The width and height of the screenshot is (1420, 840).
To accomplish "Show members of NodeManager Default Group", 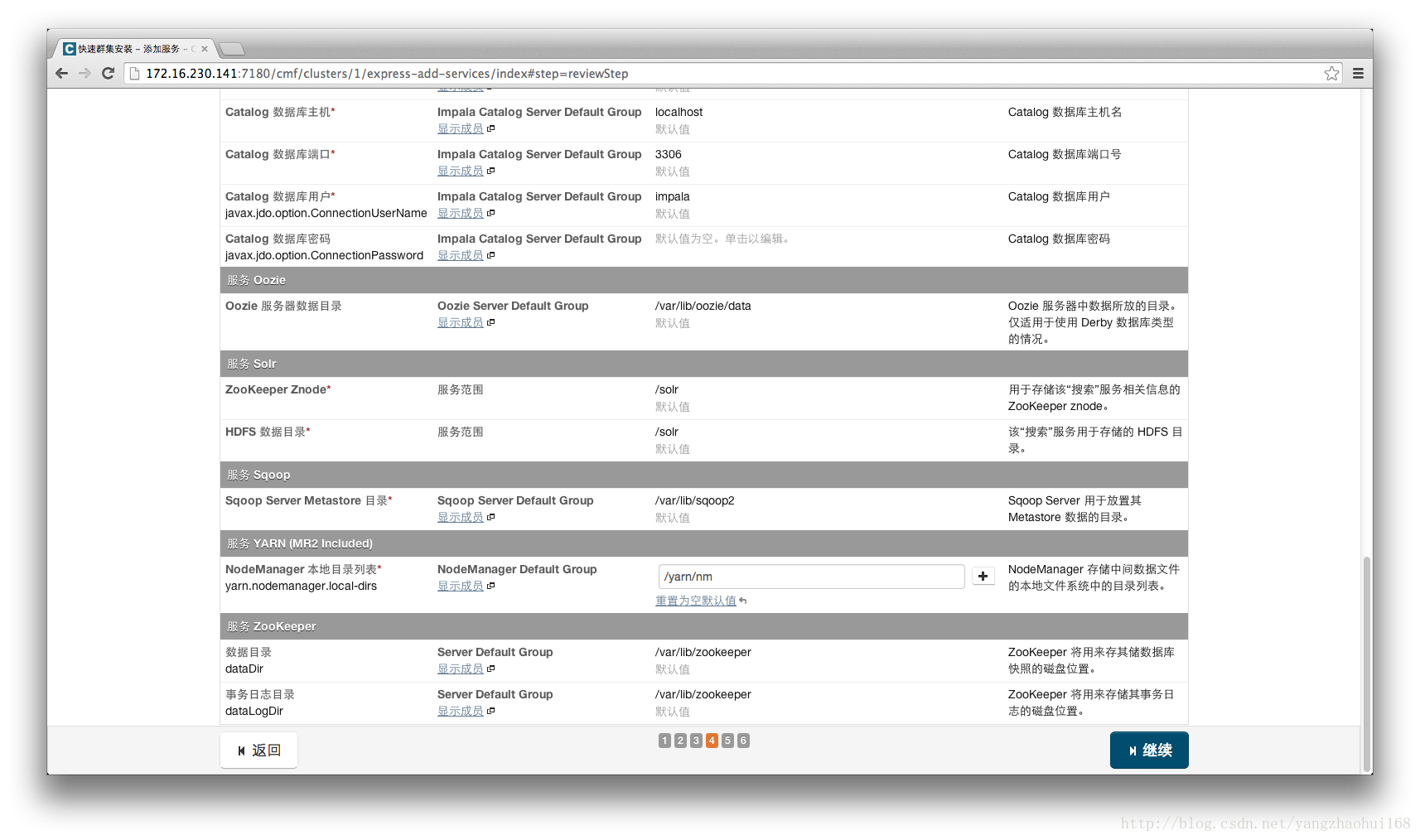I will (x=461, y=586).
